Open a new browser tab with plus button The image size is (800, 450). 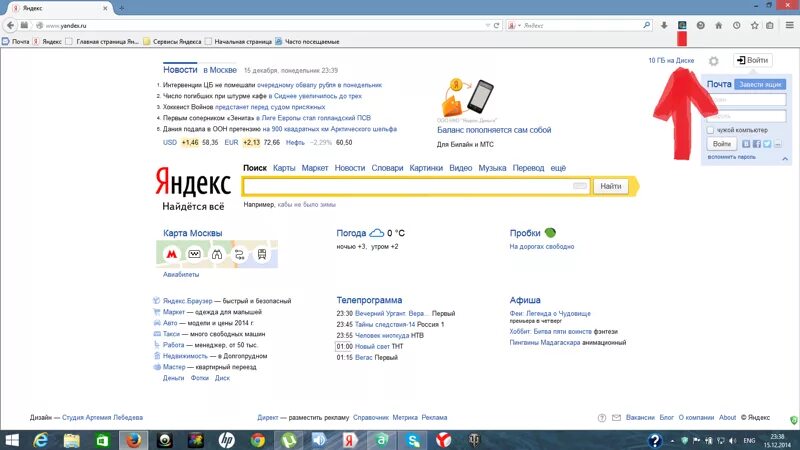(121, 8)
